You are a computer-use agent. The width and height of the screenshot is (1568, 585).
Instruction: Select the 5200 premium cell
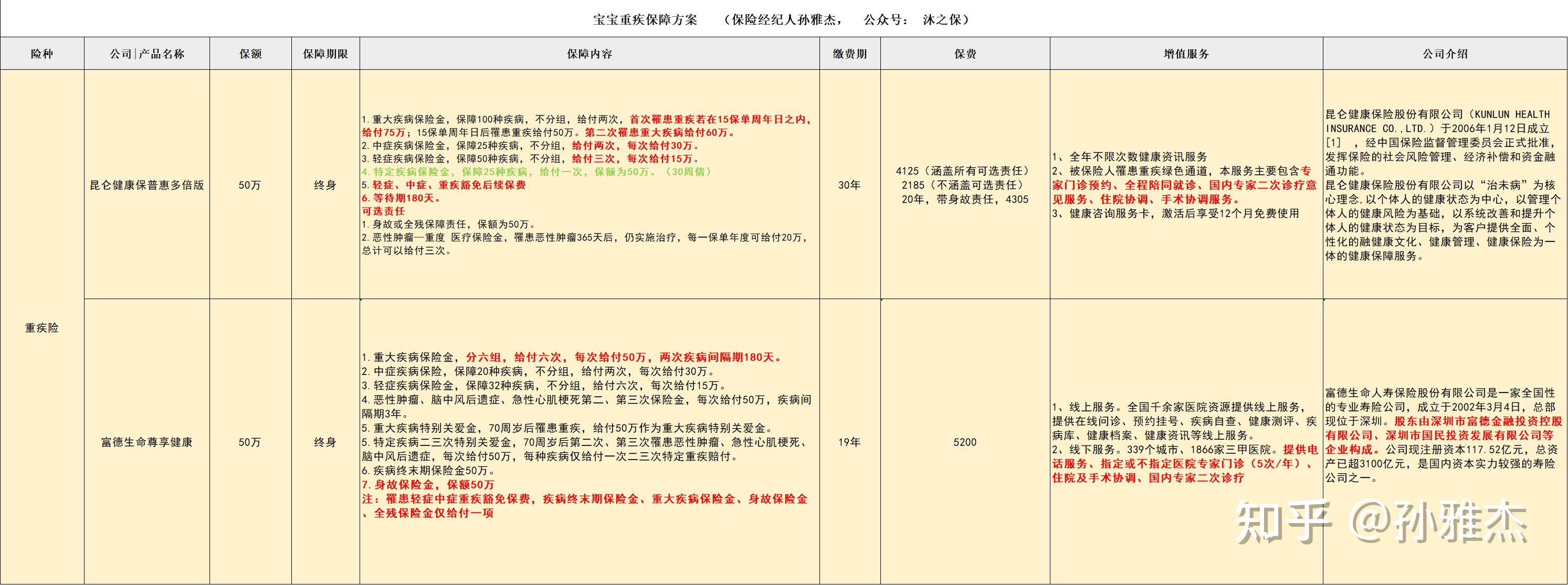point(965,442)
